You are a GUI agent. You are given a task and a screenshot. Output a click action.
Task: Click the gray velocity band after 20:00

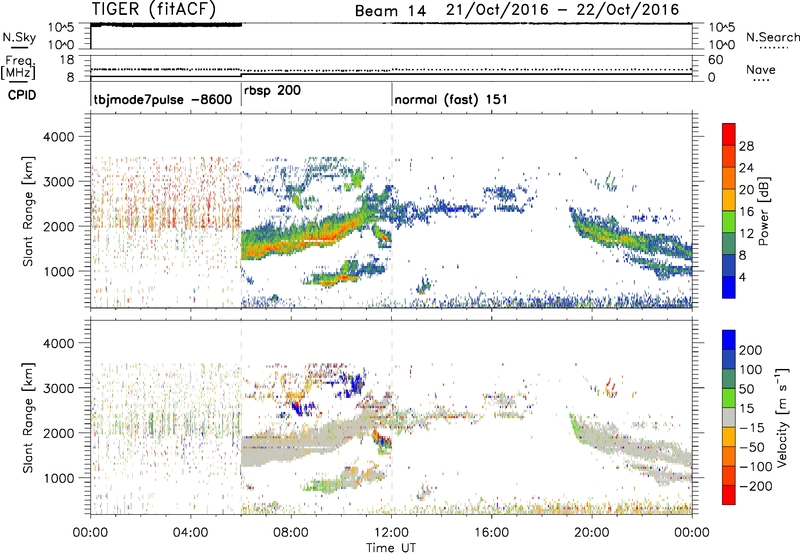tap(633, 444)
